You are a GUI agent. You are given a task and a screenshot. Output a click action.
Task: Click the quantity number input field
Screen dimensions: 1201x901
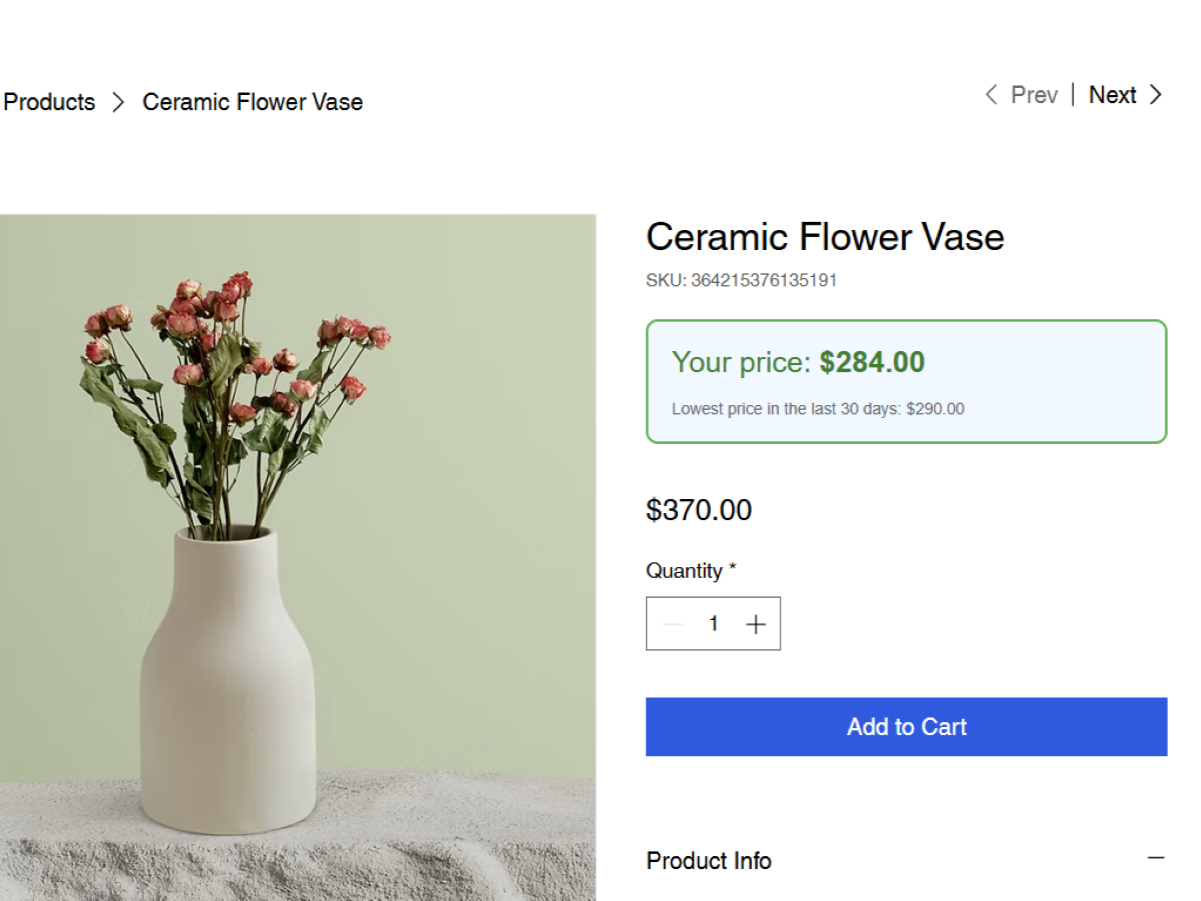tap(713, 624)
